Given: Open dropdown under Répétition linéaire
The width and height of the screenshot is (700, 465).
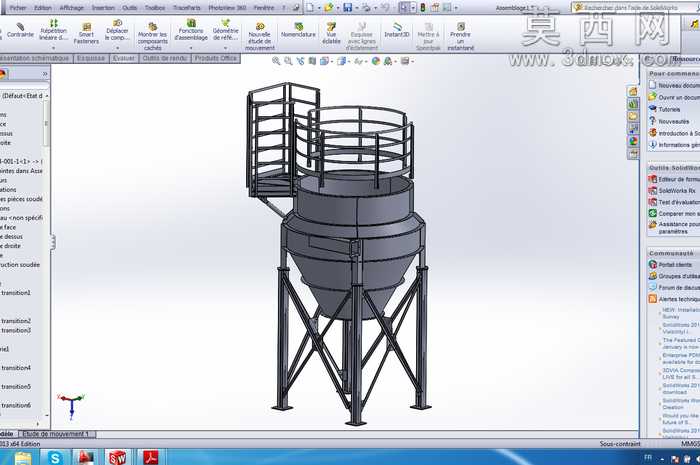Looking at the screenshot, I should 53,47.
